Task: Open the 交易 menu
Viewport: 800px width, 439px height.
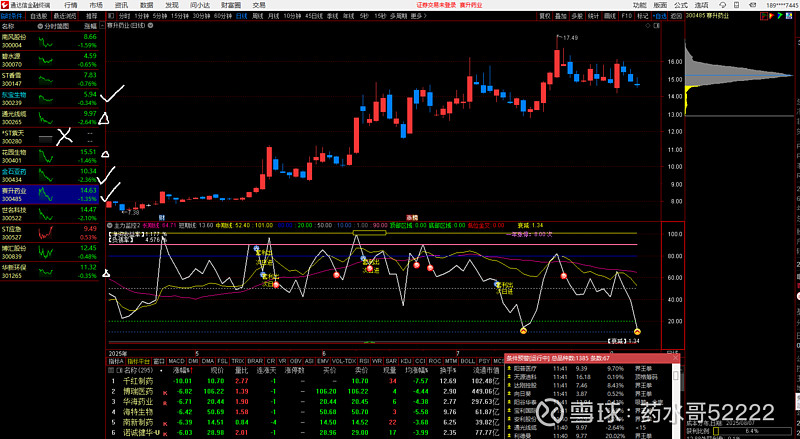Action: (259, 5)
